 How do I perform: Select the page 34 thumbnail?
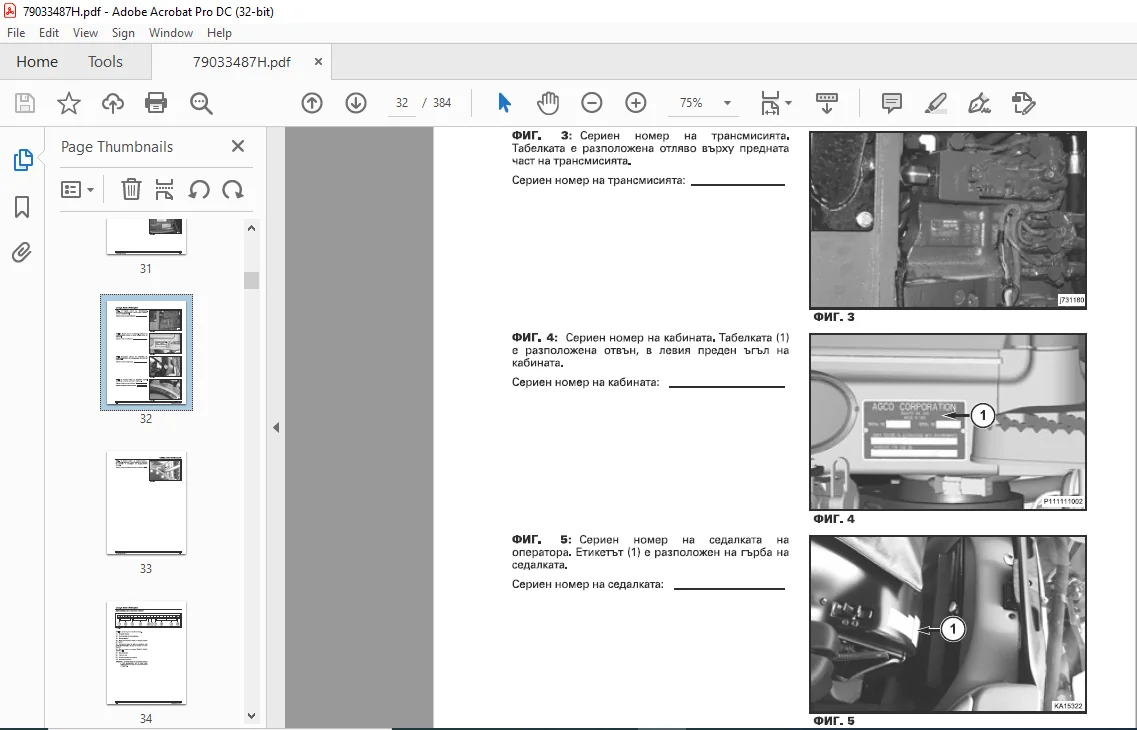[x=146, y=652]
